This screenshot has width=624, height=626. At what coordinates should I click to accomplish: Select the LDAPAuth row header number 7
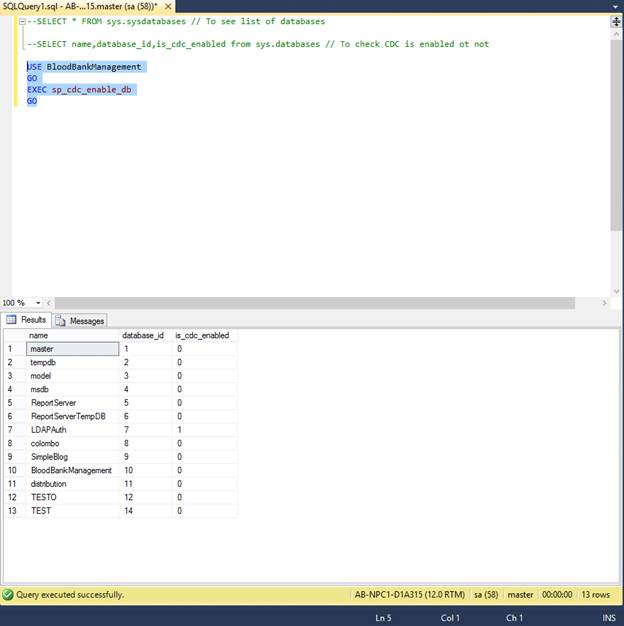(x=11, y=429)
